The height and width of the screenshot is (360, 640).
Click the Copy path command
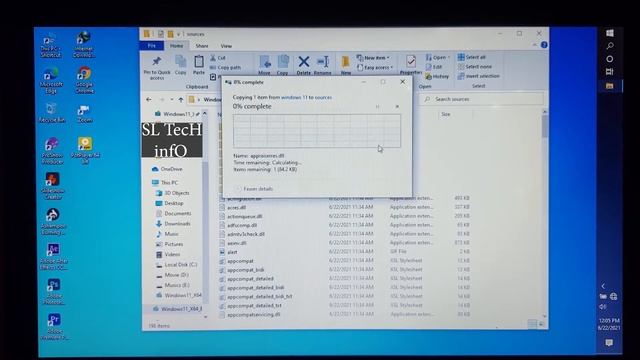point(225,67)
